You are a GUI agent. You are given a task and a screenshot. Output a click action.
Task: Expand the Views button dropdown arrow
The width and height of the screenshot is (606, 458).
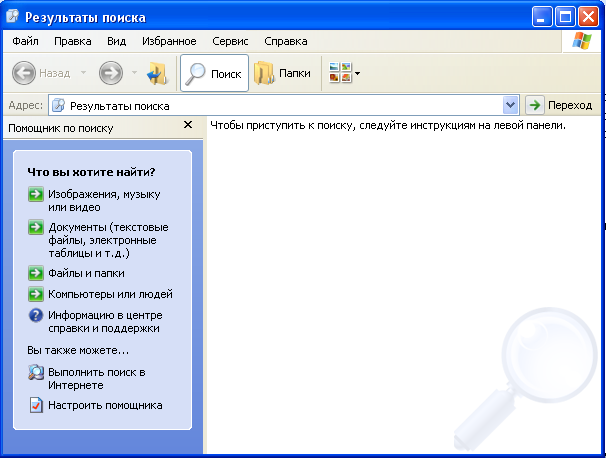coord(357,73)
